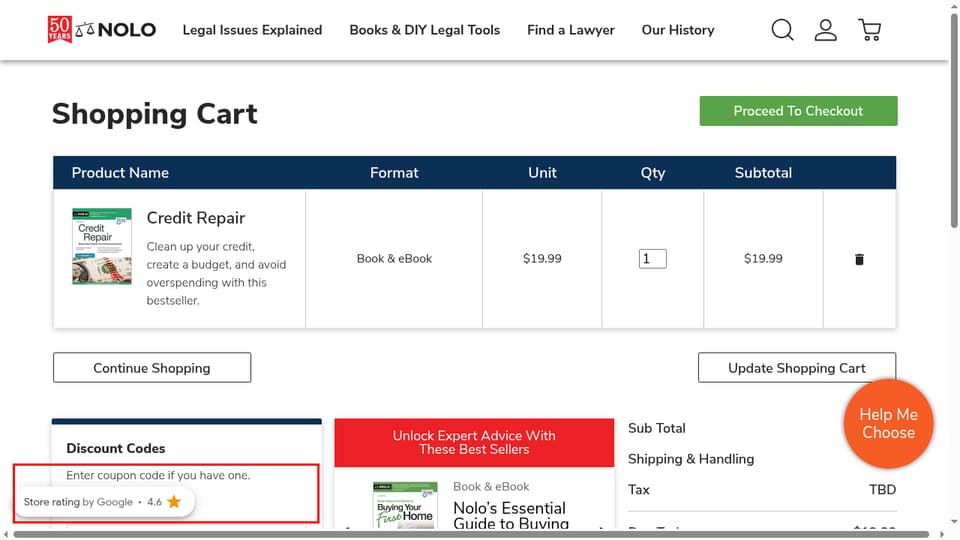Viewport: 960px width, 540px height.
Task: Delete Credit Repair with trash icon
Action: coord(859,259)
